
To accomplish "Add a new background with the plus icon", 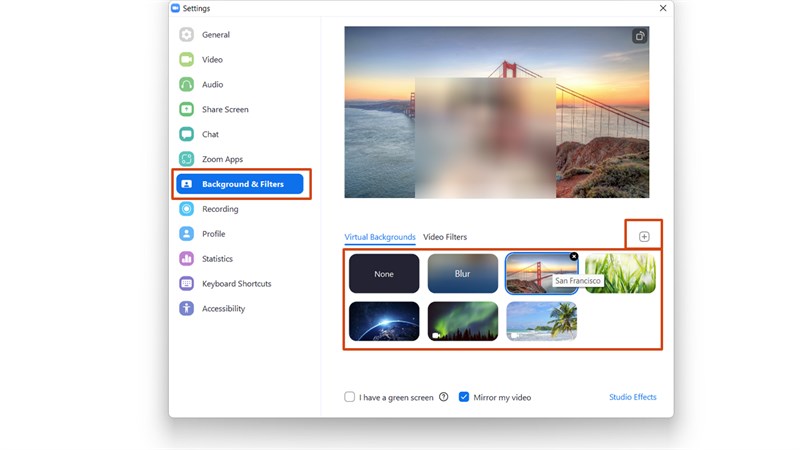I will point(644,237).
